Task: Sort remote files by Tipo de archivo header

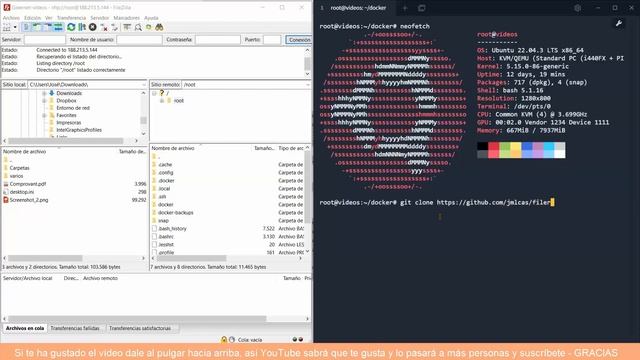Action: coord(291,148)
